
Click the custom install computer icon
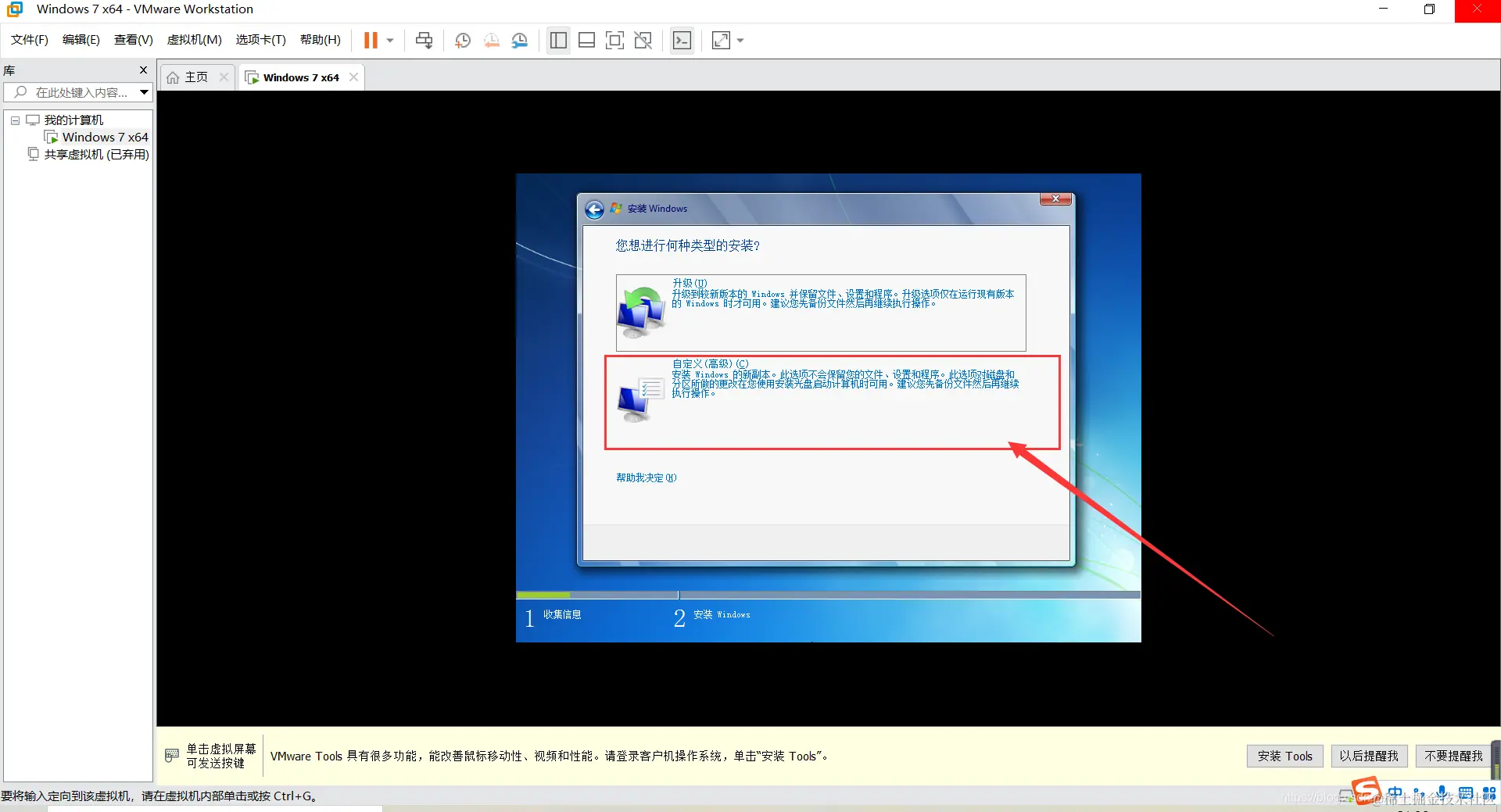pos(641,400)
